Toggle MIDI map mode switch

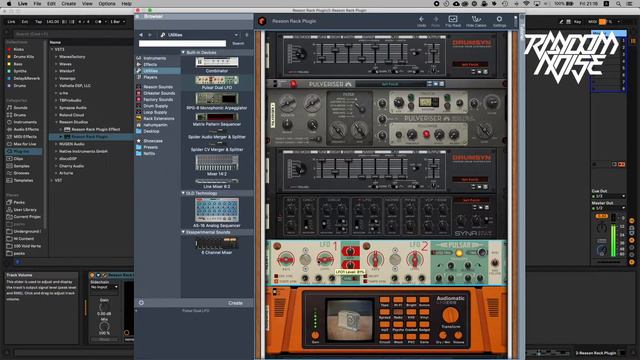(592, 22)
